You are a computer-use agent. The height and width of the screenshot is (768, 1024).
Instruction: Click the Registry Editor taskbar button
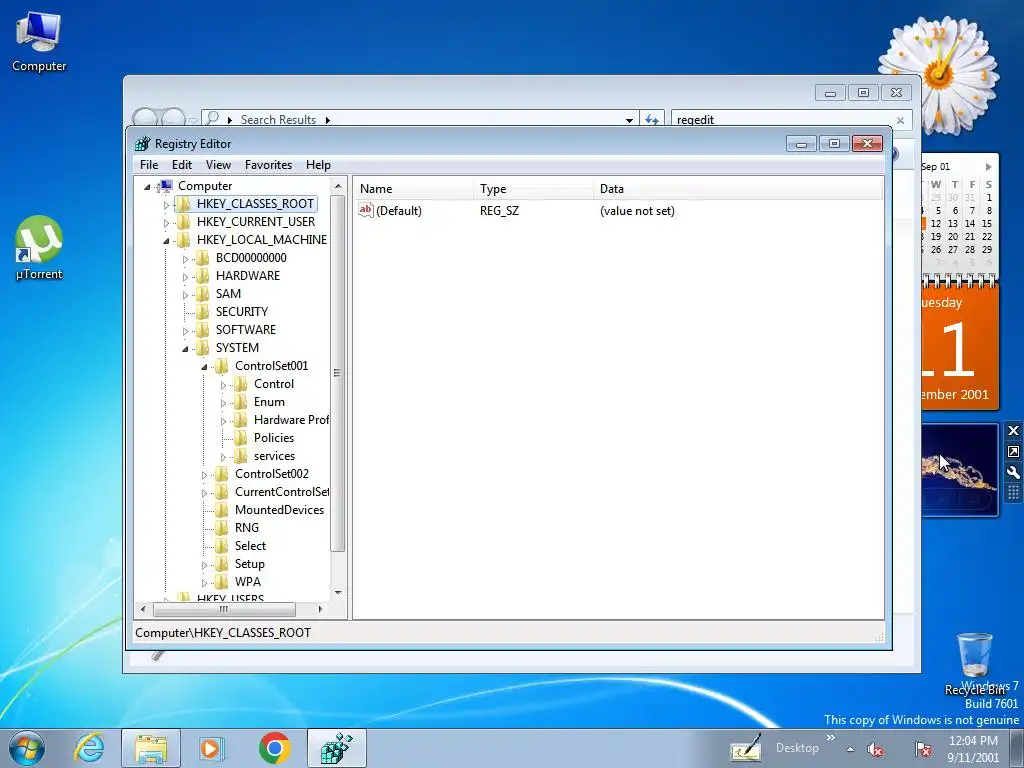[336, 748]
